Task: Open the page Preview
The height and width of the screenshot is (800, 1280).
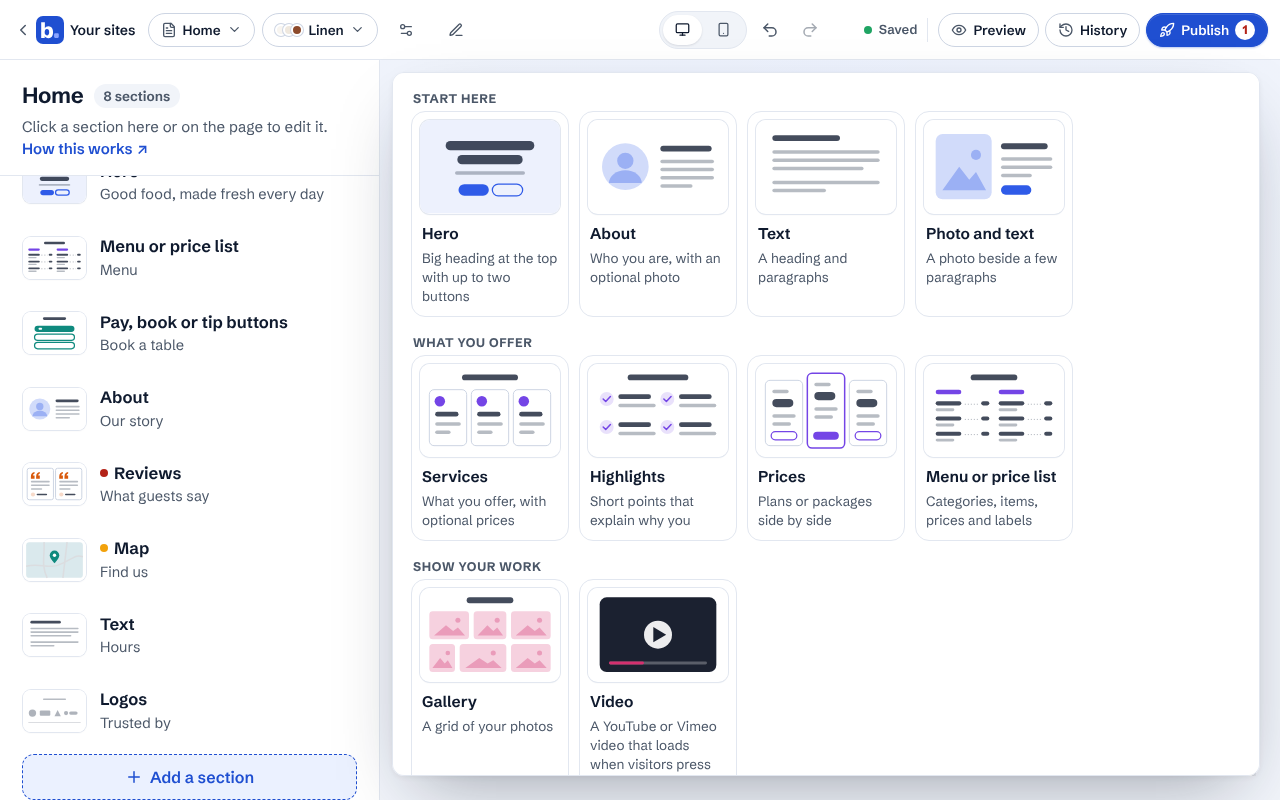Action: click(988, 30)
